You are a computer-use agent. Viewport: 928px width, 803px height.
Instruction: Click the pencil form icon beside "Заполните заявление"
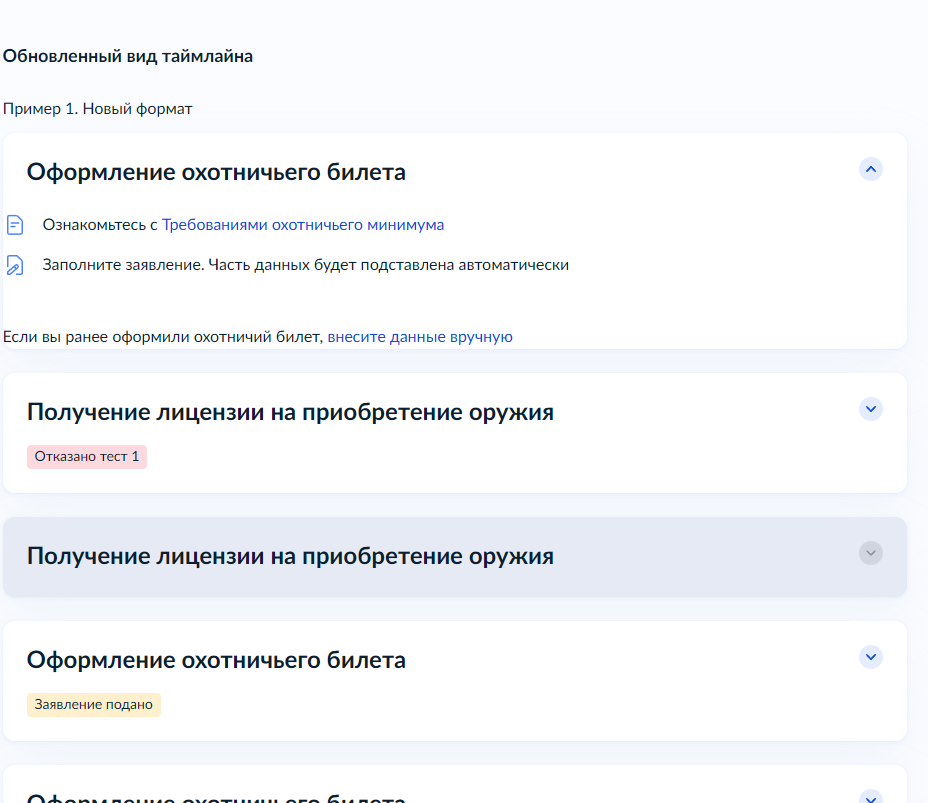coord(15,265)
